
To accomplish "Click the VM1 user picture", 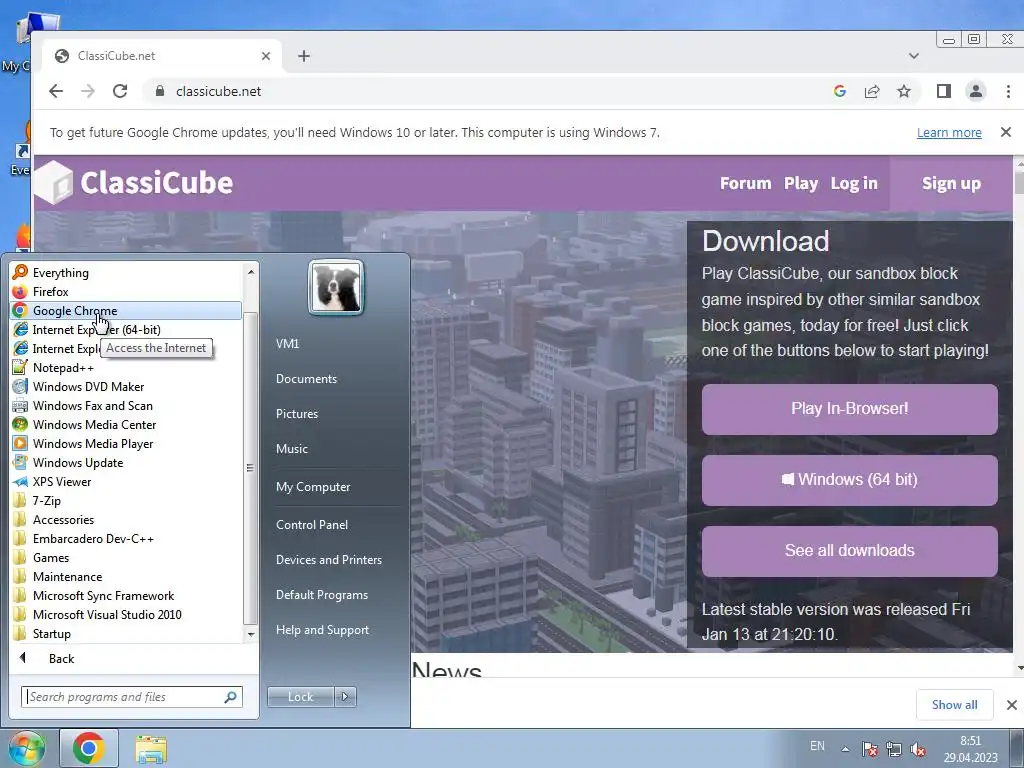I will [336, 287].
